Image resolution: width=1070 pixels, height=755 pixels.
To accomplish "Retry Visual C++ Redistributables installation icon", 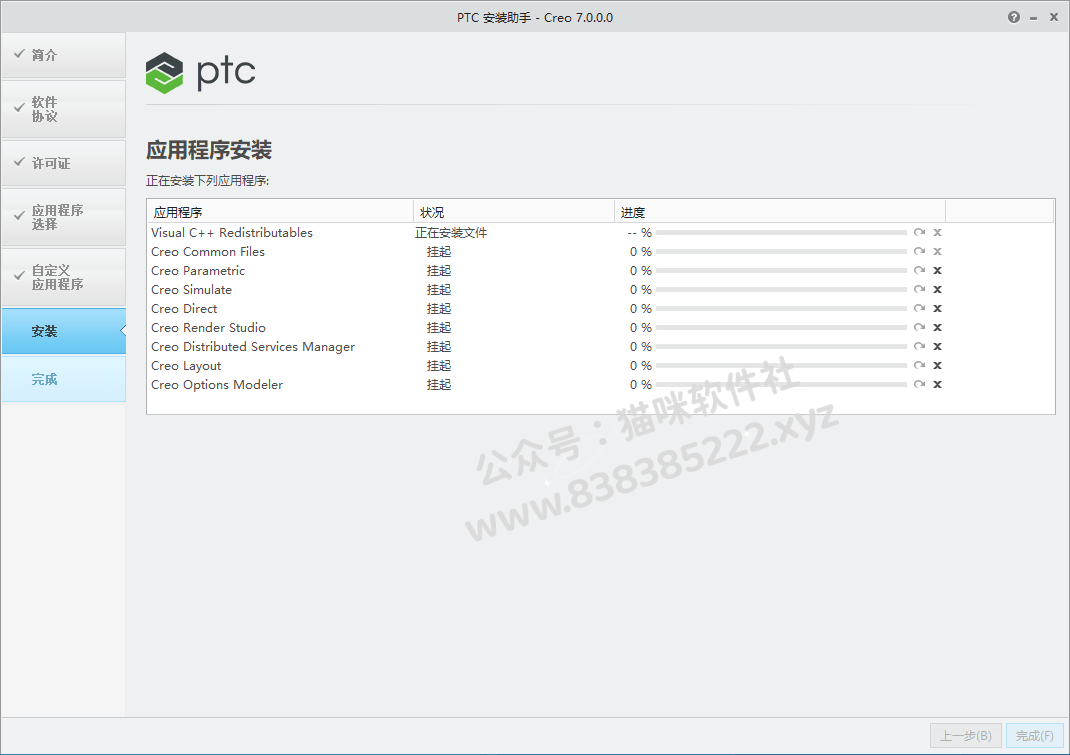I will point(919,232).
